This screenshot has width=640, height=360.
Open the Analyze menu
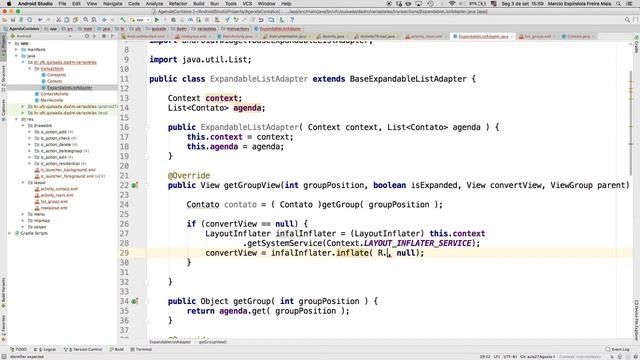tap(154, 4)
